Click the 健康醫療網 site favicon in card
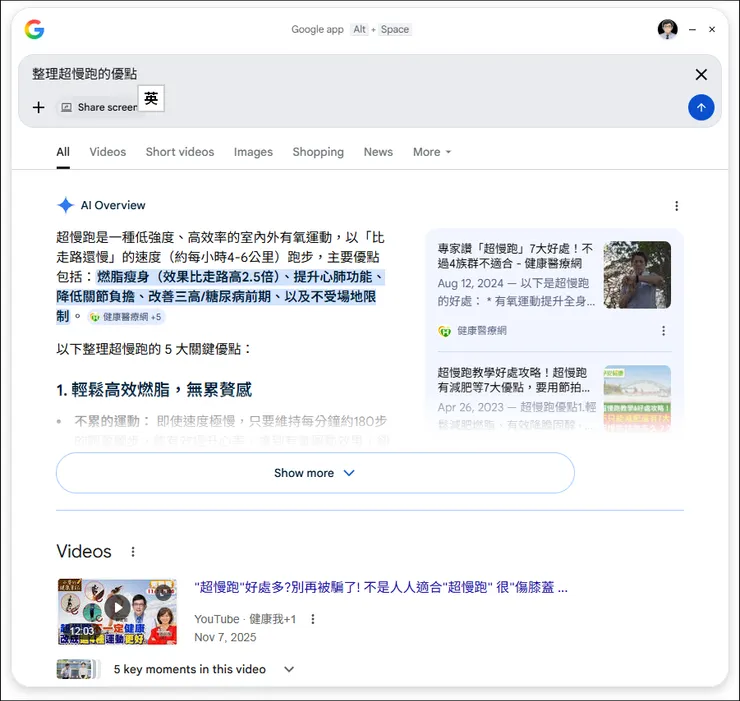The height and width of the screenshot is (701, 740). 444,331
